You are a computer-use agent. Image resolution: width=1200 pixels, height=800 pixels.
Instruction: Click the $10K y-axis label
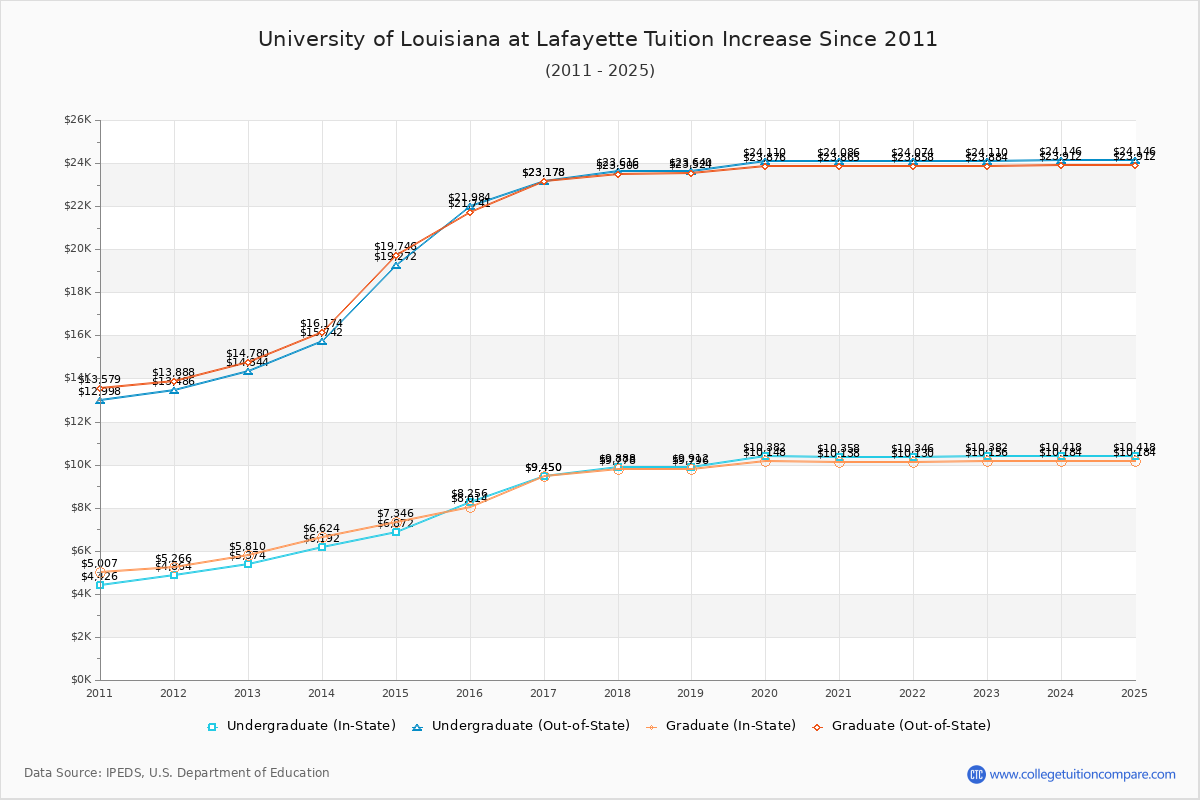(x=78, y=465)
